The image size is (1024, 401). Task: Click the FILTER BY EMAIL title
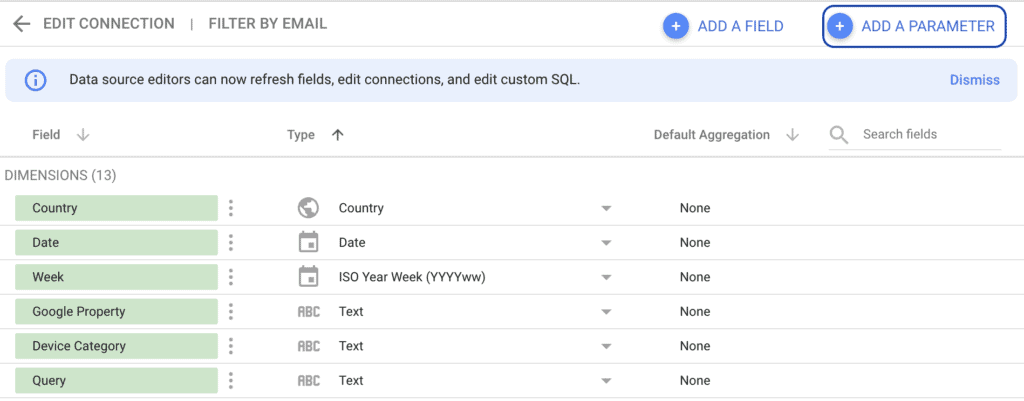[268, 24]
